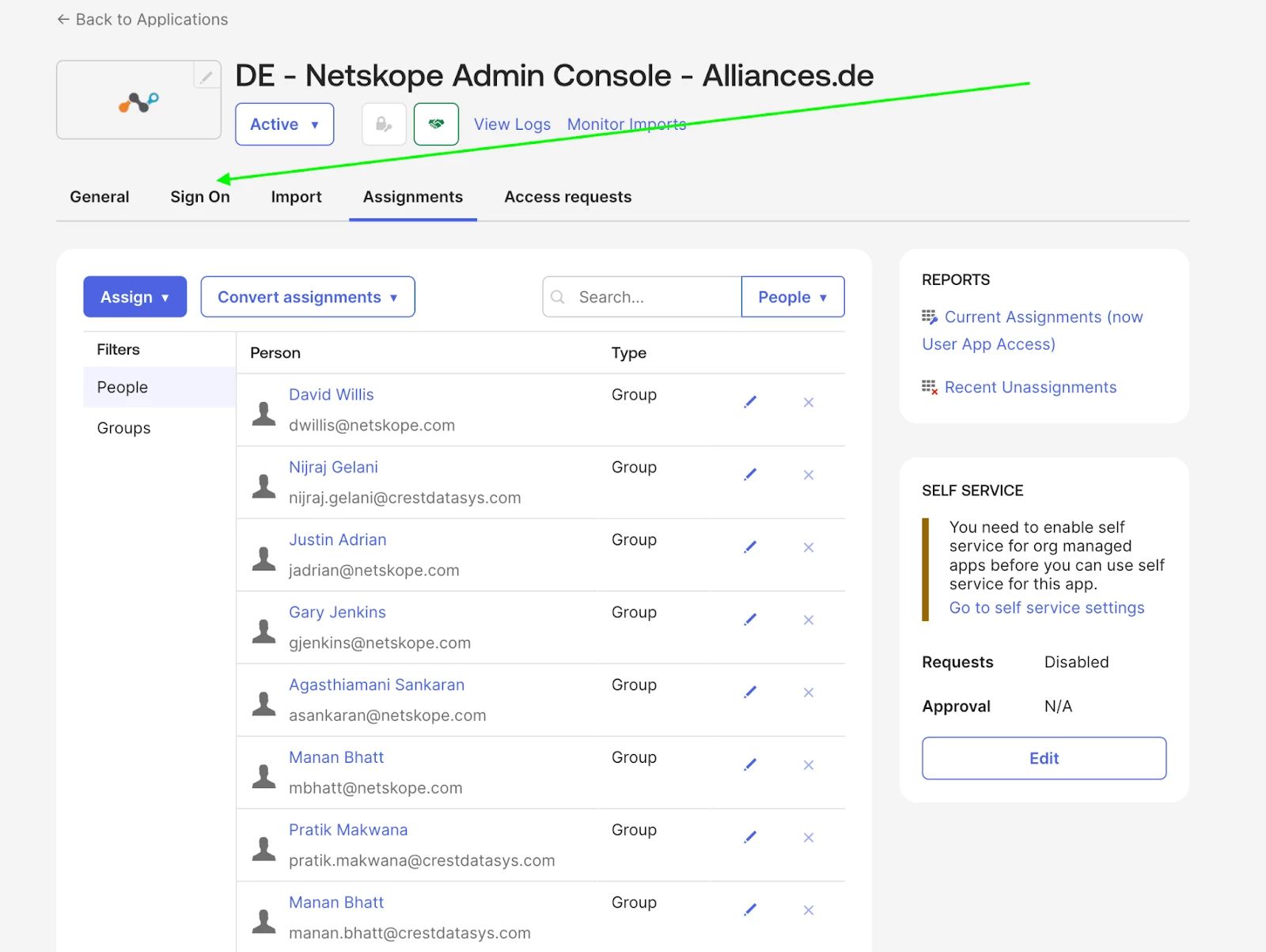Screen dimensions: 1266x952
Task: Edit assignment for Justin Adrian
Action: [x=750, y=547]
